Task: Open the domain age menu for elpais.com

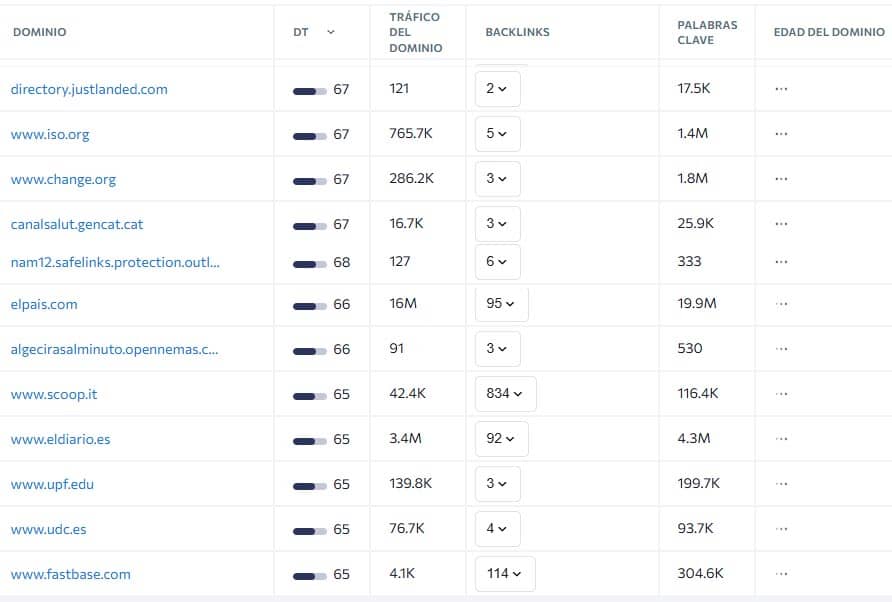Action: tap(781, 304)
